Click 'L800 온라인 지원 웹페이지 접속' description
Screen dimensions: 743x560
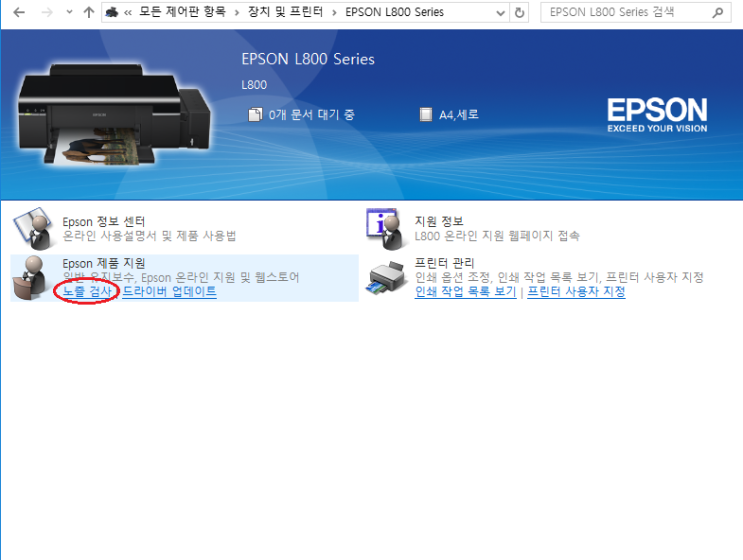tap(497, 236)
